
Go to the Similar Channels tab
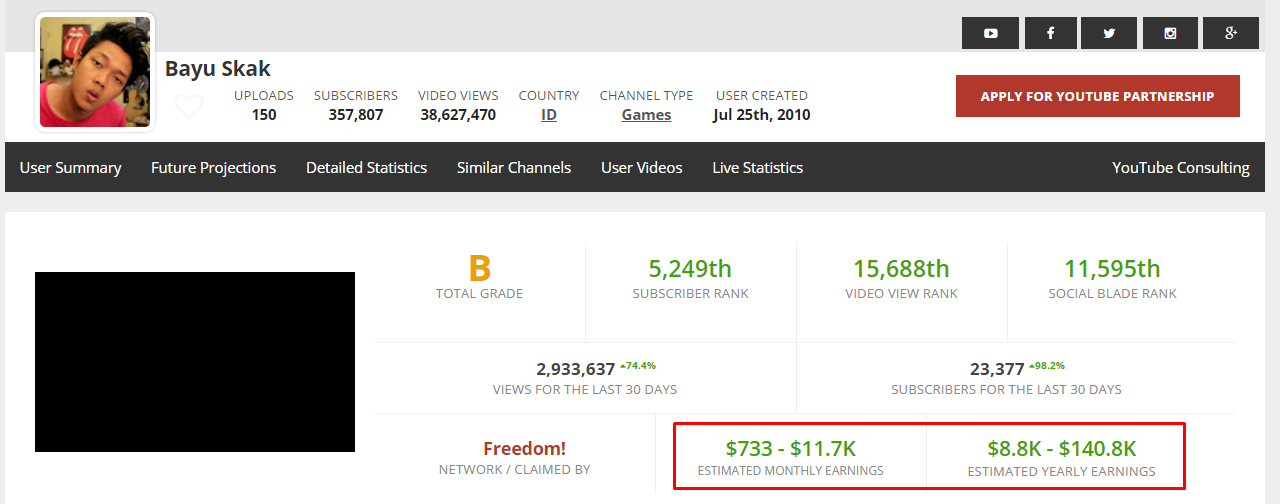(x=514, y=167)
